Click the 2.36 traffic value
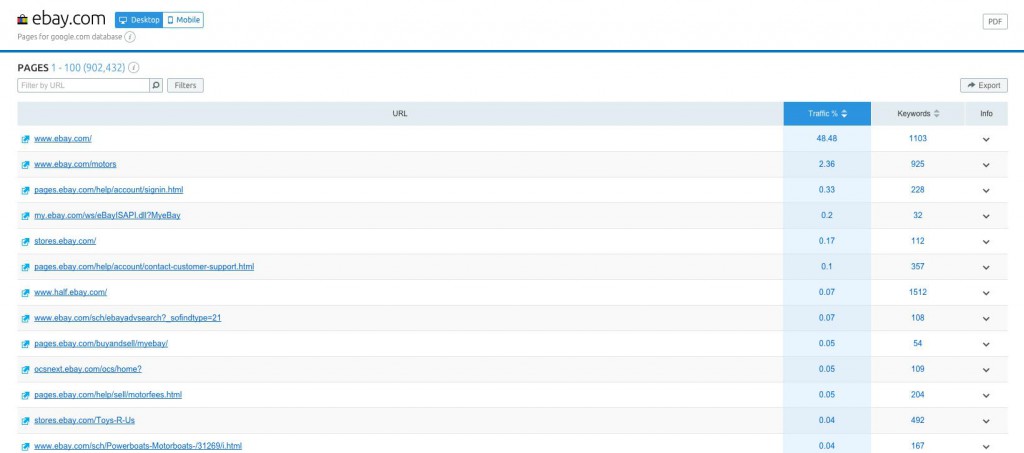 pyautogui.click(x=827, y=164)
